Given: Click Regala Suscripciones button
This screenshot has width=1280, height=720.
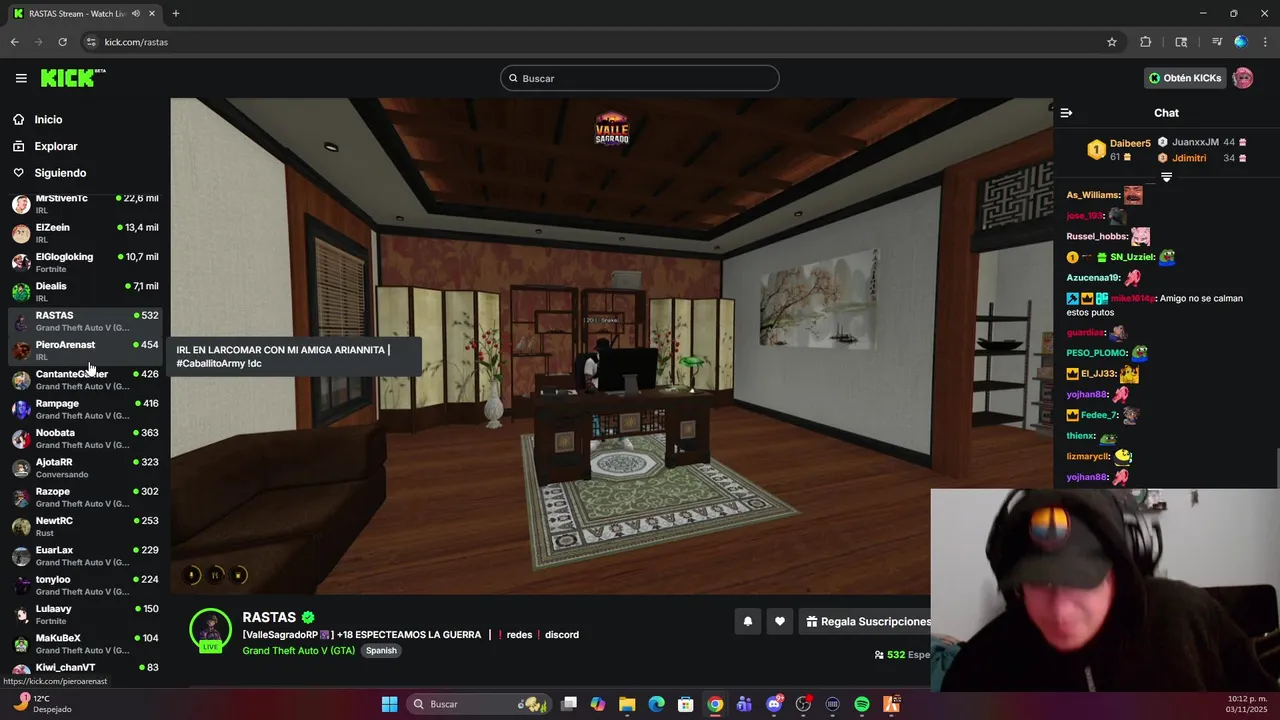Looking at the screenshot, I should point(866,621).
